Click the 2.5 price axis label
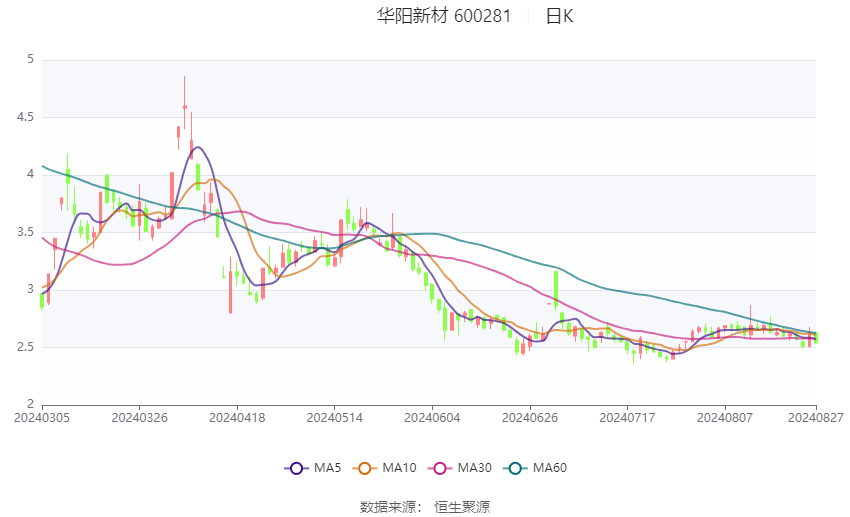The width and height of the screenshot is (850, 517). coord(25,347)
